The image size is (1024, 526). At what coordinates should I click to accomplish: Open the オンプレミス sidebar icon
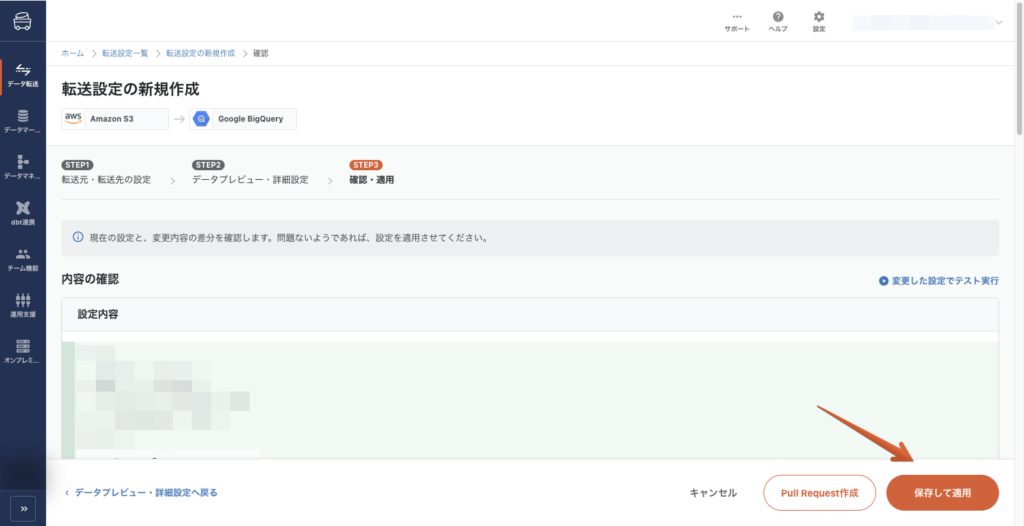click(22, 350)
